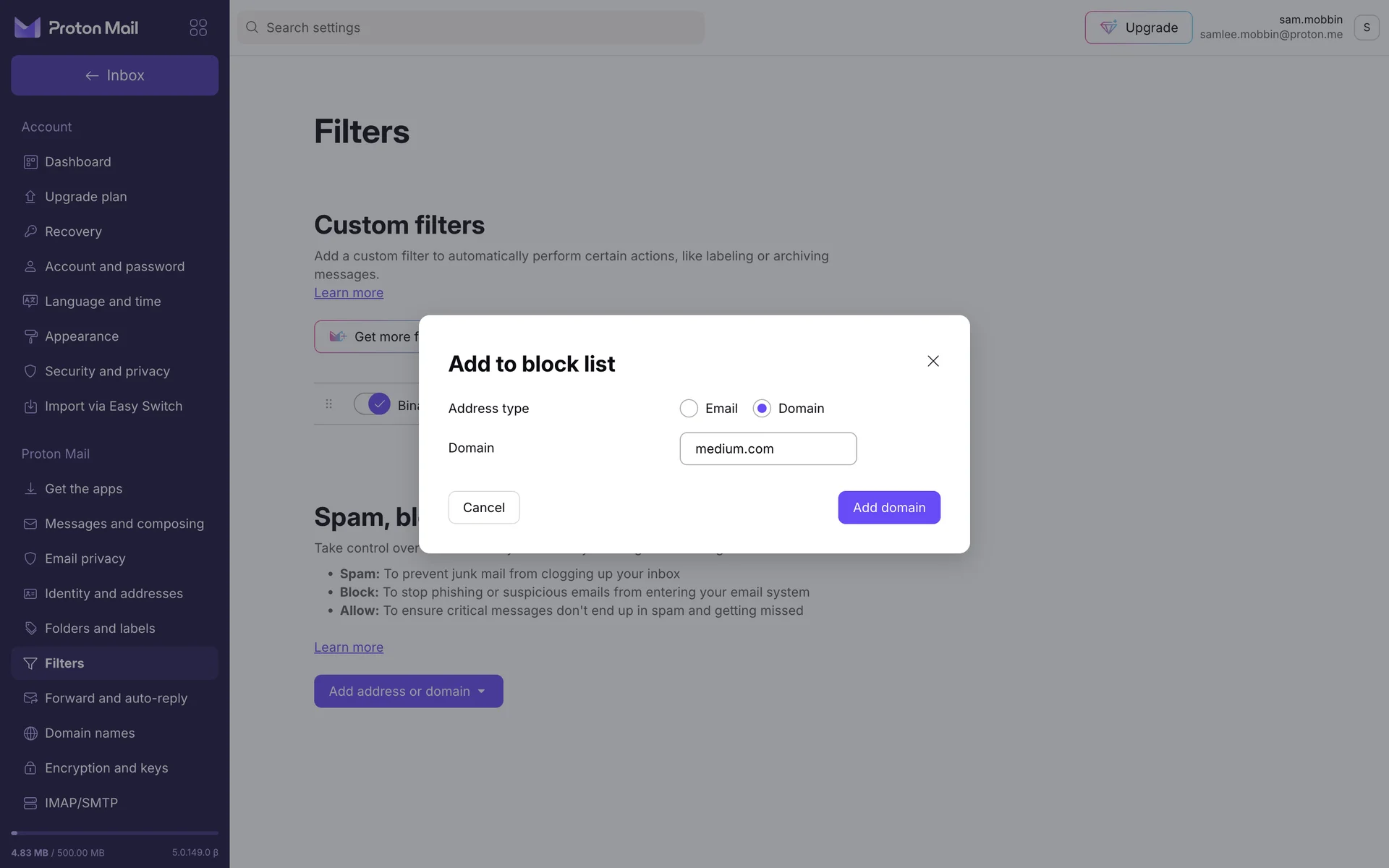1389x868 pixels.
Task: Click the Add domain button
Action: click(889, 508)
